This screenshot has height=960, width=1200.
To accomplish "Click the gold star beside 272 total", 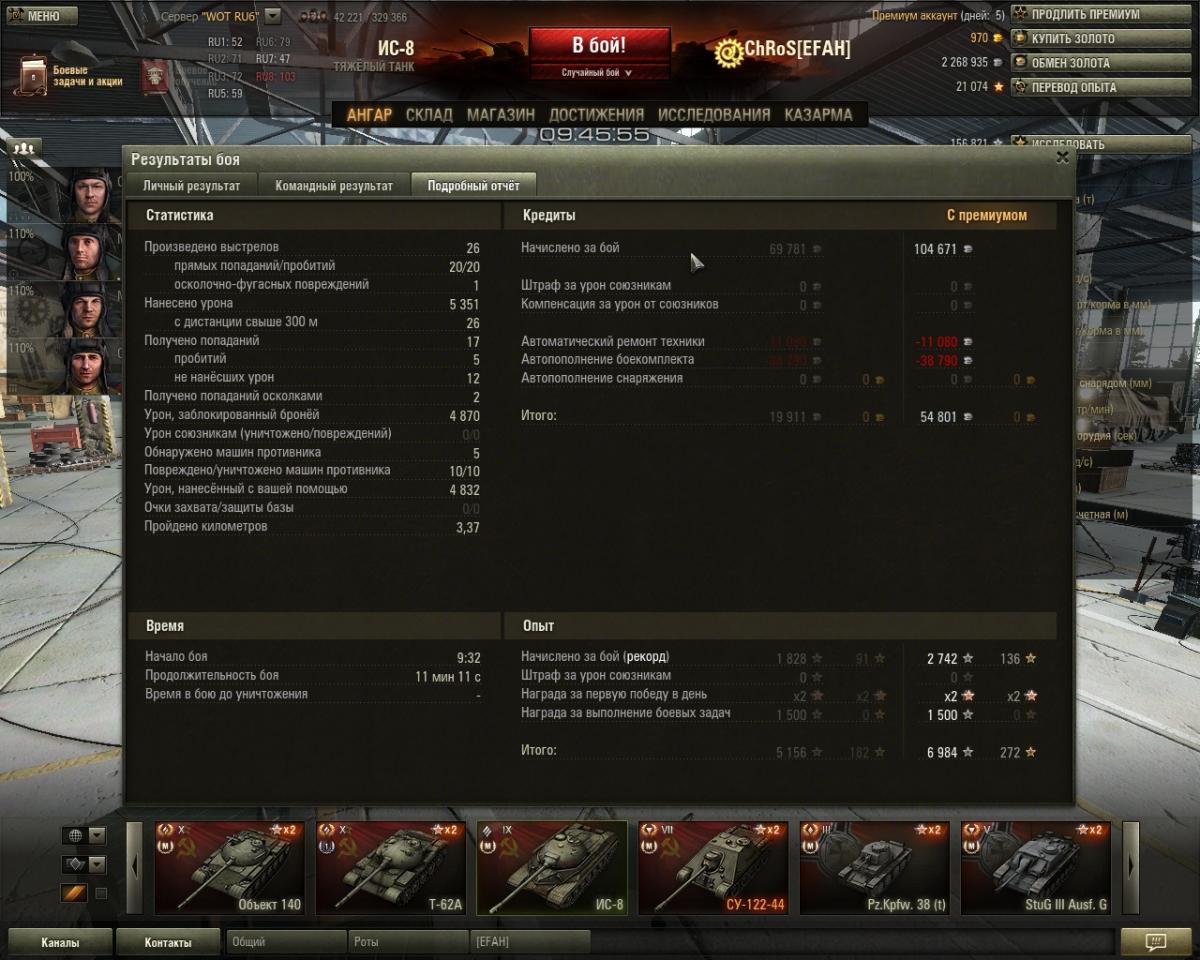I will coord(1030,752).
